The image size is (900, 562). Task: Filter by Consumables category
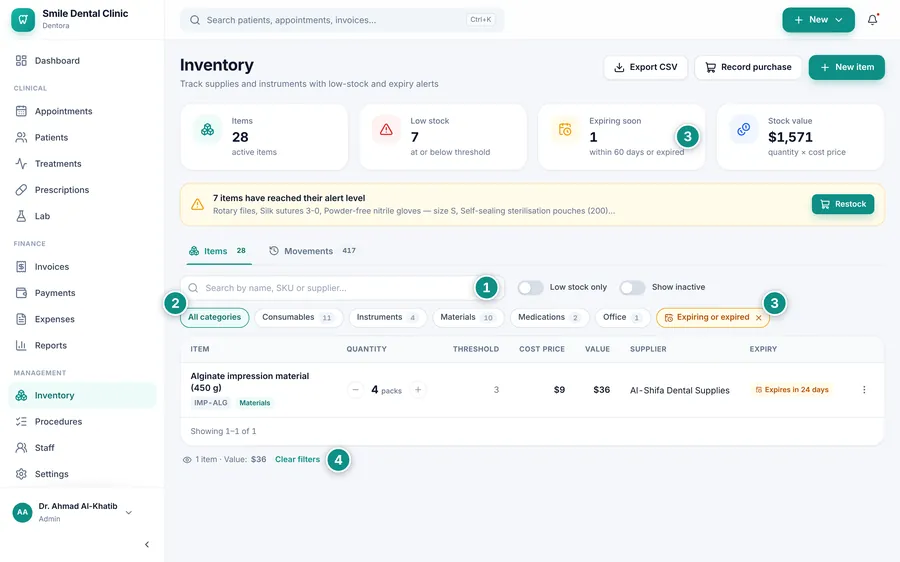(x=298, y=317)
